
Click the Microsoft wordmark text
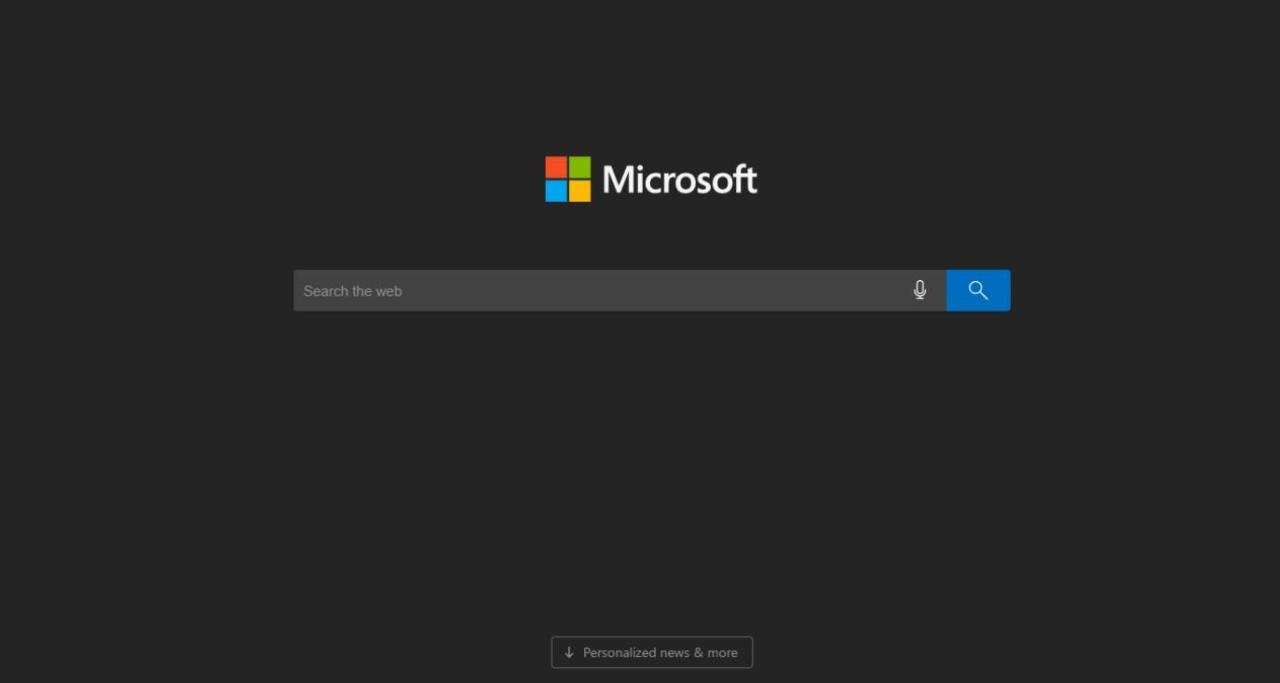(680, 180)
